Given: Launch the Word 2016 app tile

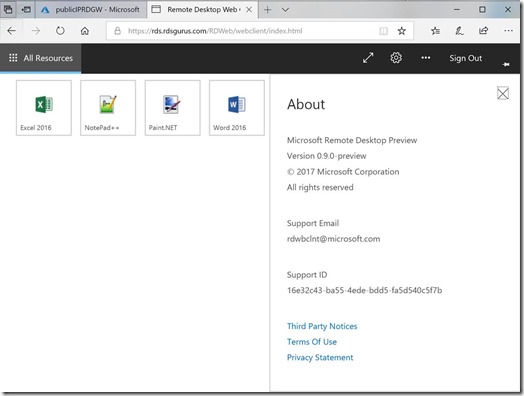Looking at the screenshot, I should point(237,108).
